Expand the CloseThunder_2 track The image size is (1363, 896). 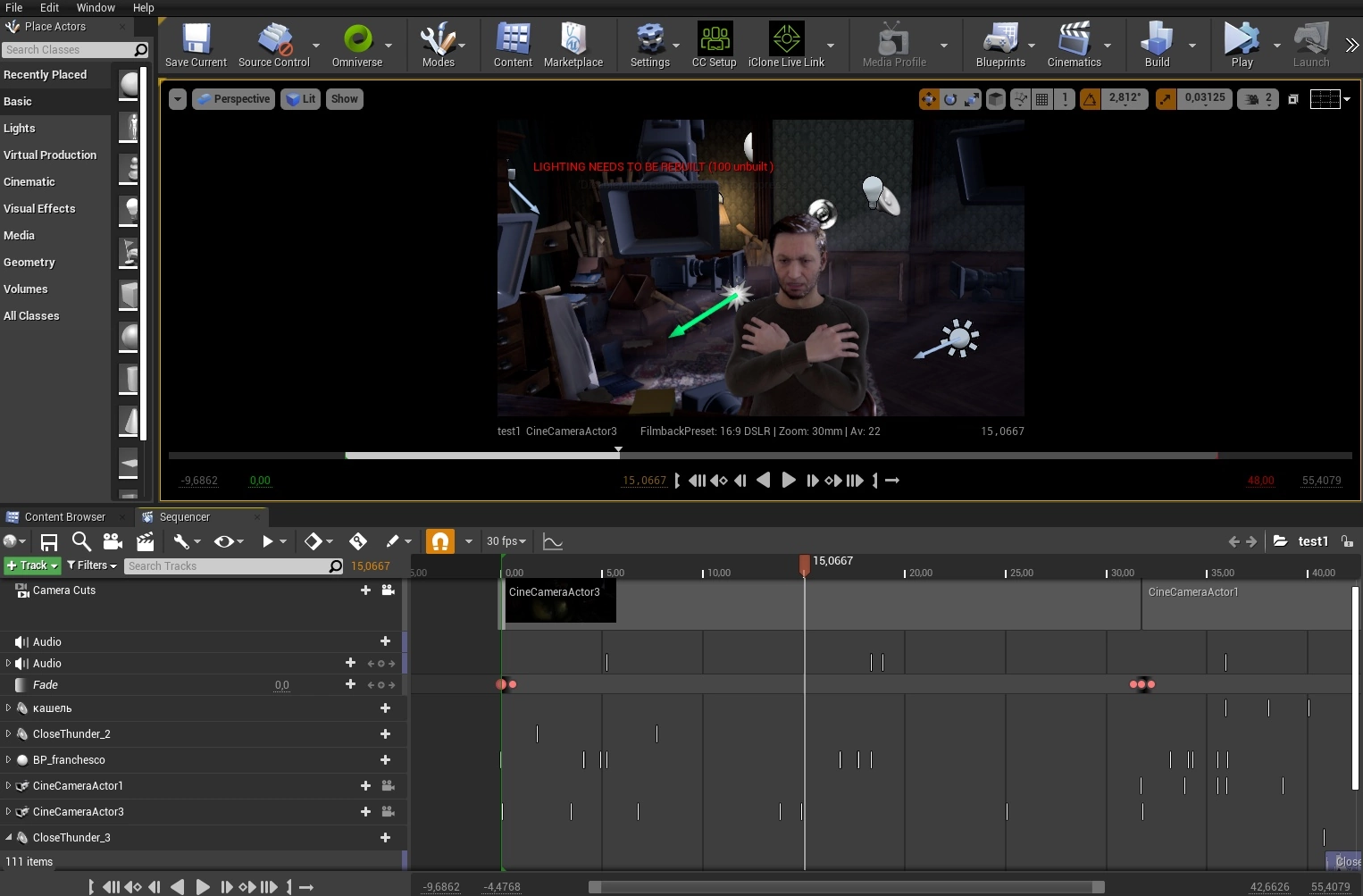pos(8,733)
